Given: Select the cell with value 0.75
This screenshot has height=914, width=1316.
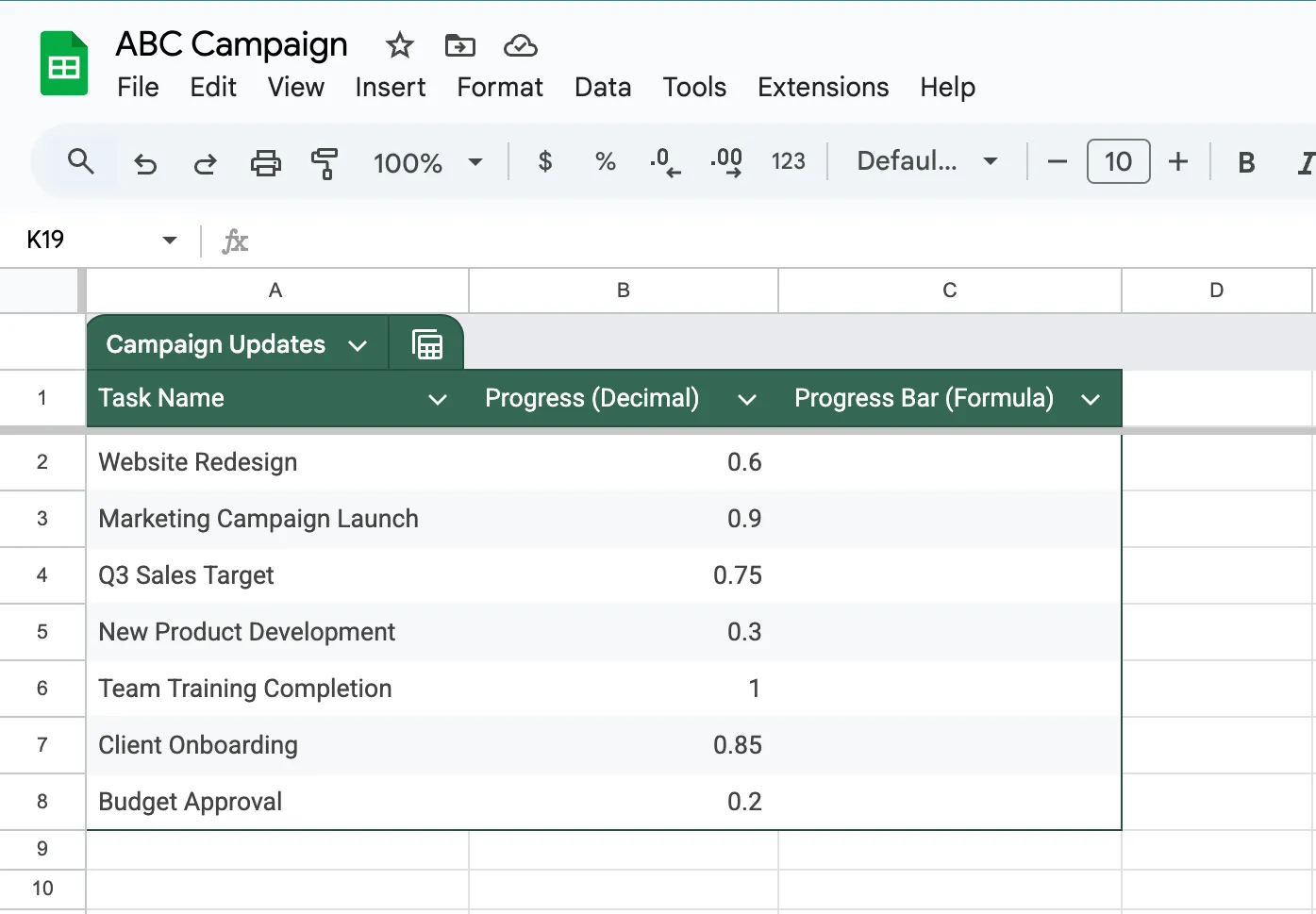Looking at the screenshot, I should click(x=624, y=575).
